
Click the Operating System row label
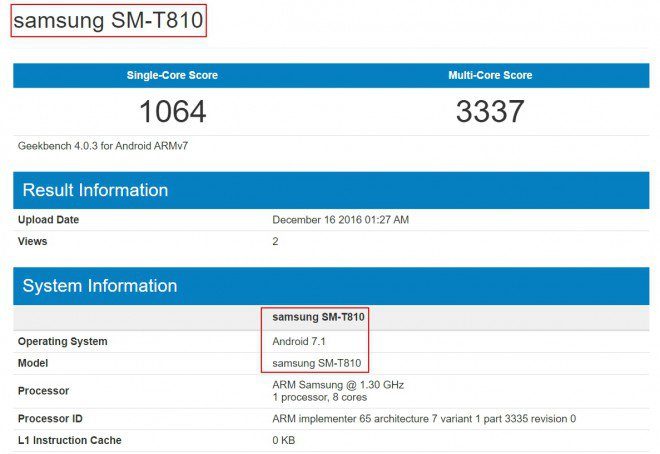pyautogui.click(x=62, y=341)
